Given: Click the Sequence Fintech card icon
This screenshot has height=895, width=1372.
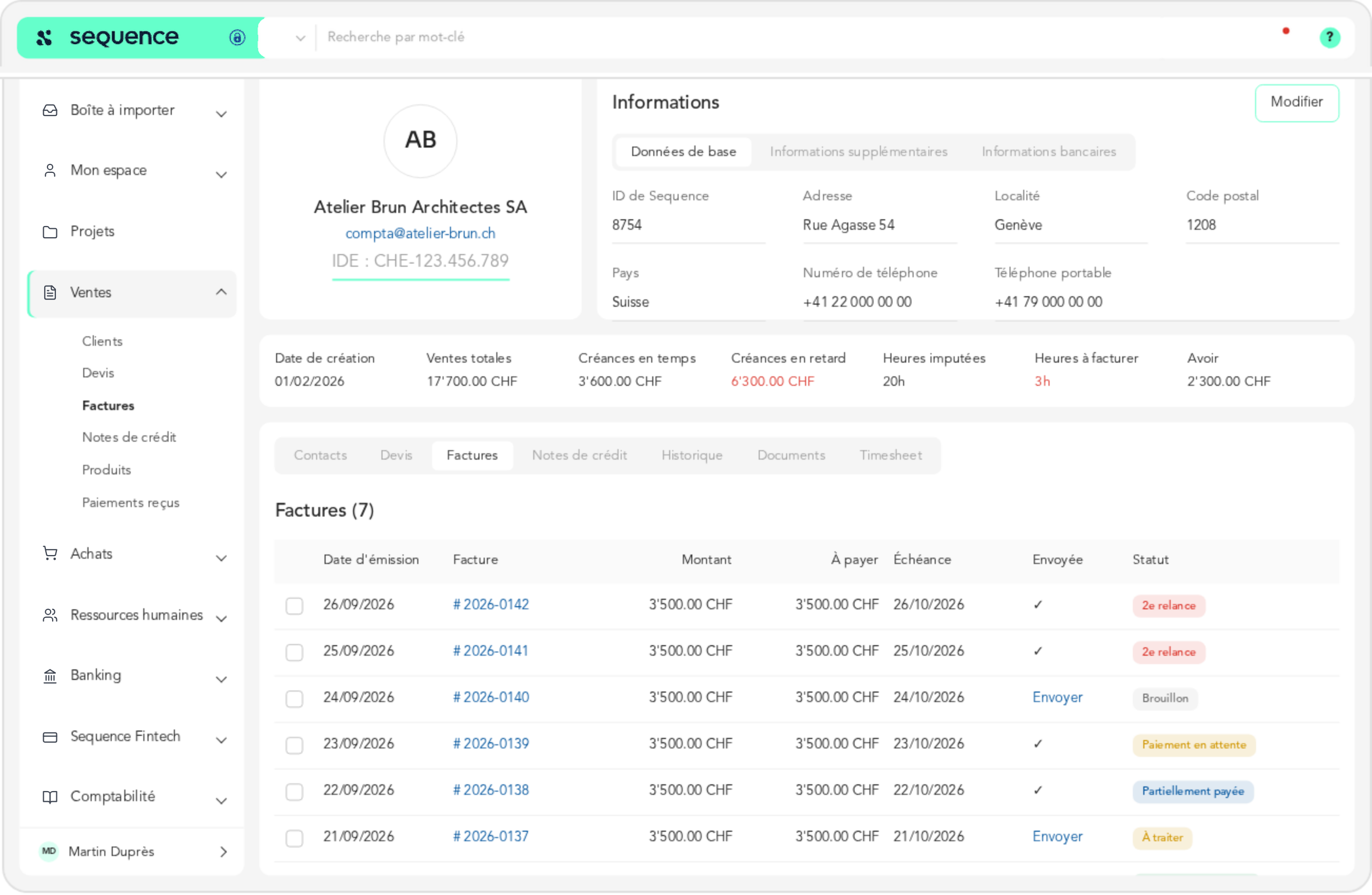Looking at the screenshot, I should (x=50, y=737).
